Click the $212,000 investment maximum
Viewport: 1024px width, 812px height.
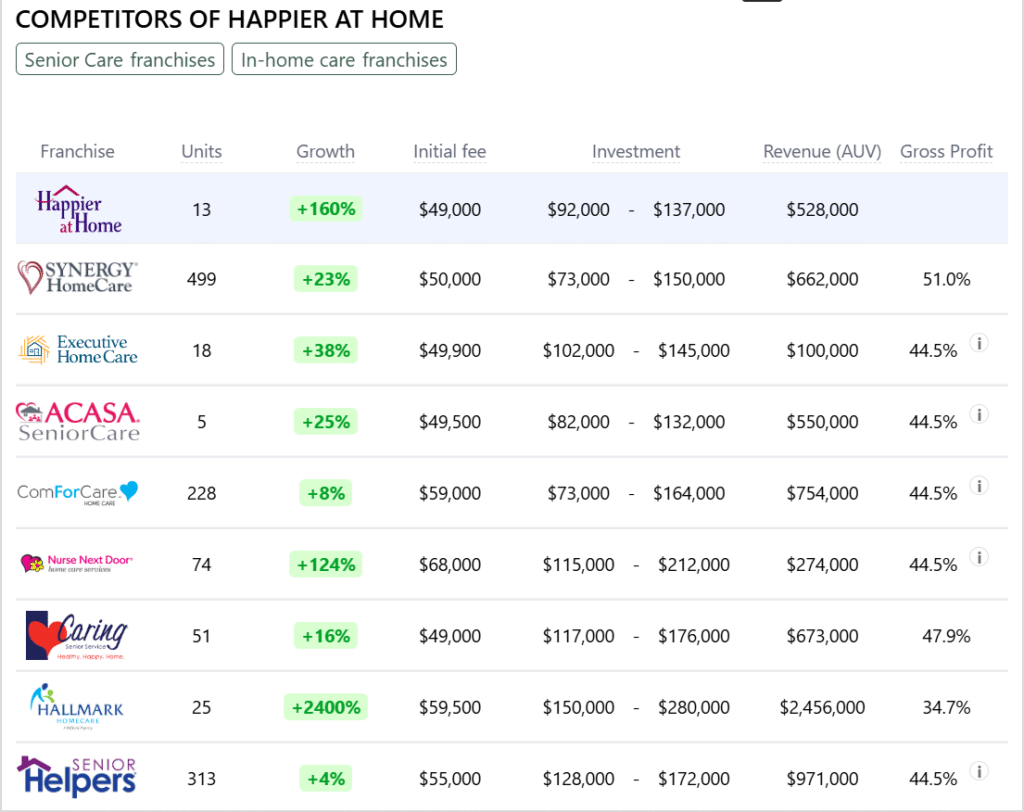[x=694, y=564]
